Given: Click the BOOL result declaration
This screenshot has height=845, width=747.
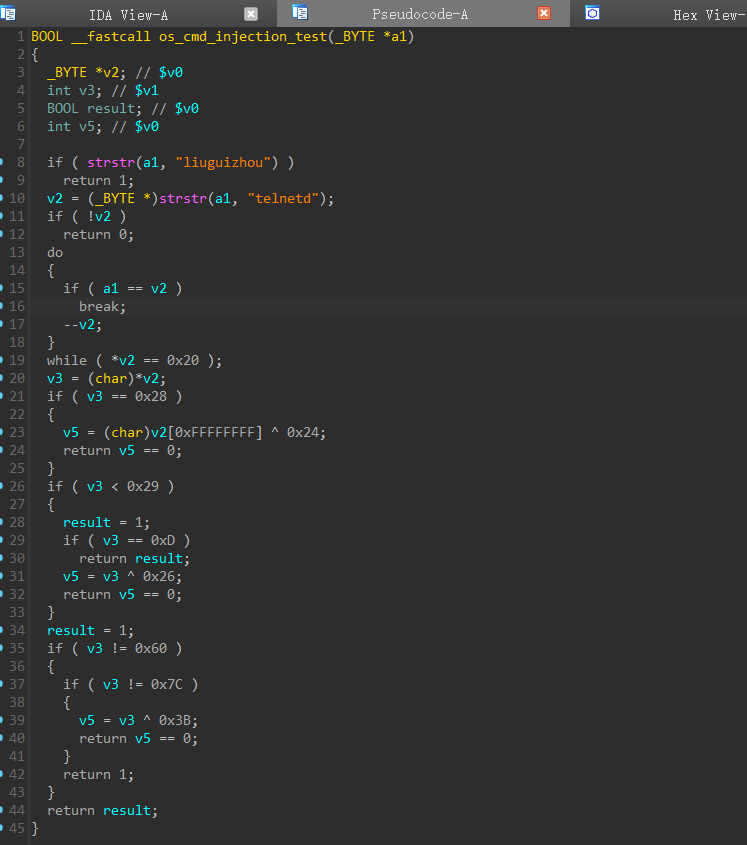Looking at the screenshot, I should point(94,108).
